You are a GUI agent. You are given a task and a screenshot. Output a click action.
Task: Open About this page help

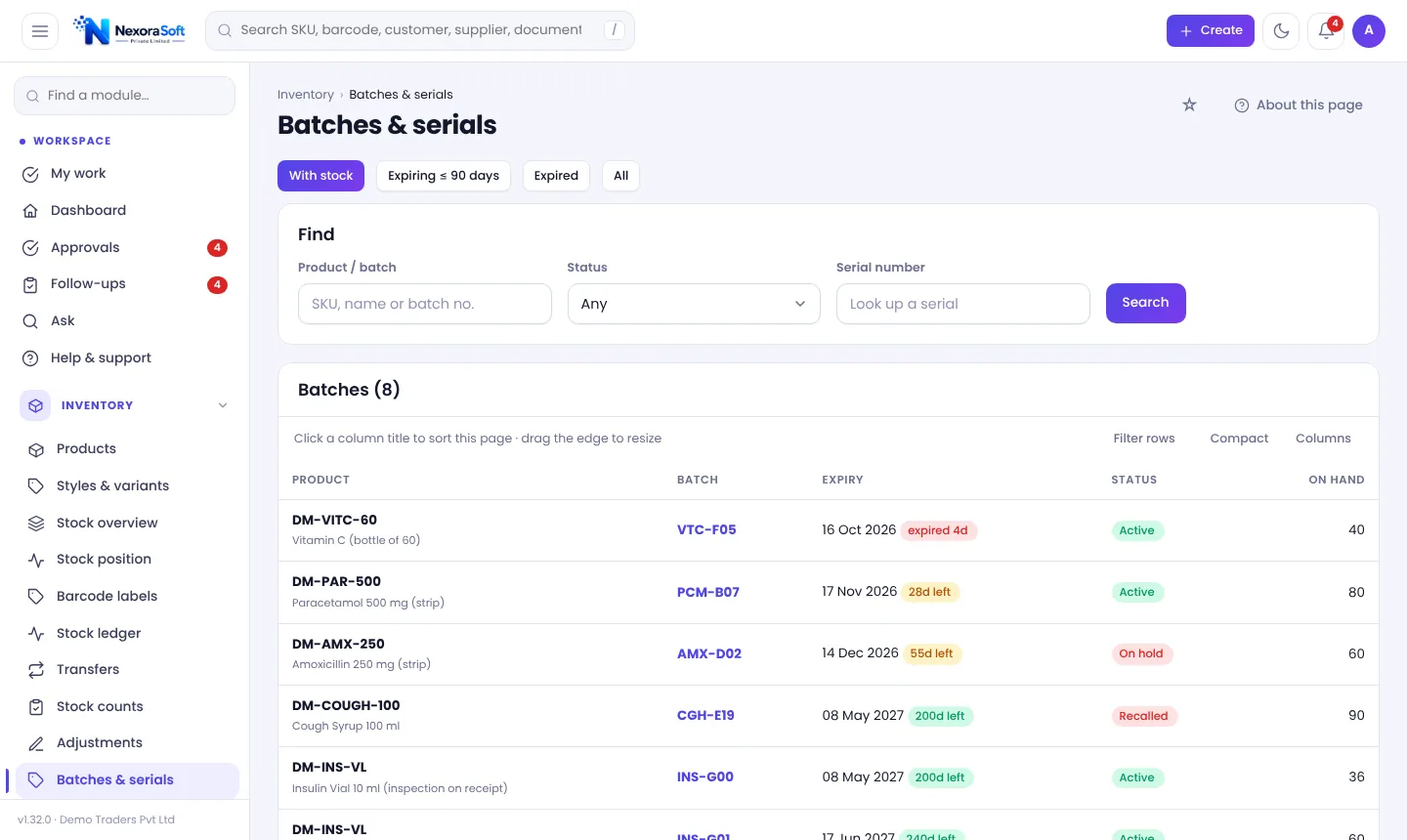(1299, 105)
